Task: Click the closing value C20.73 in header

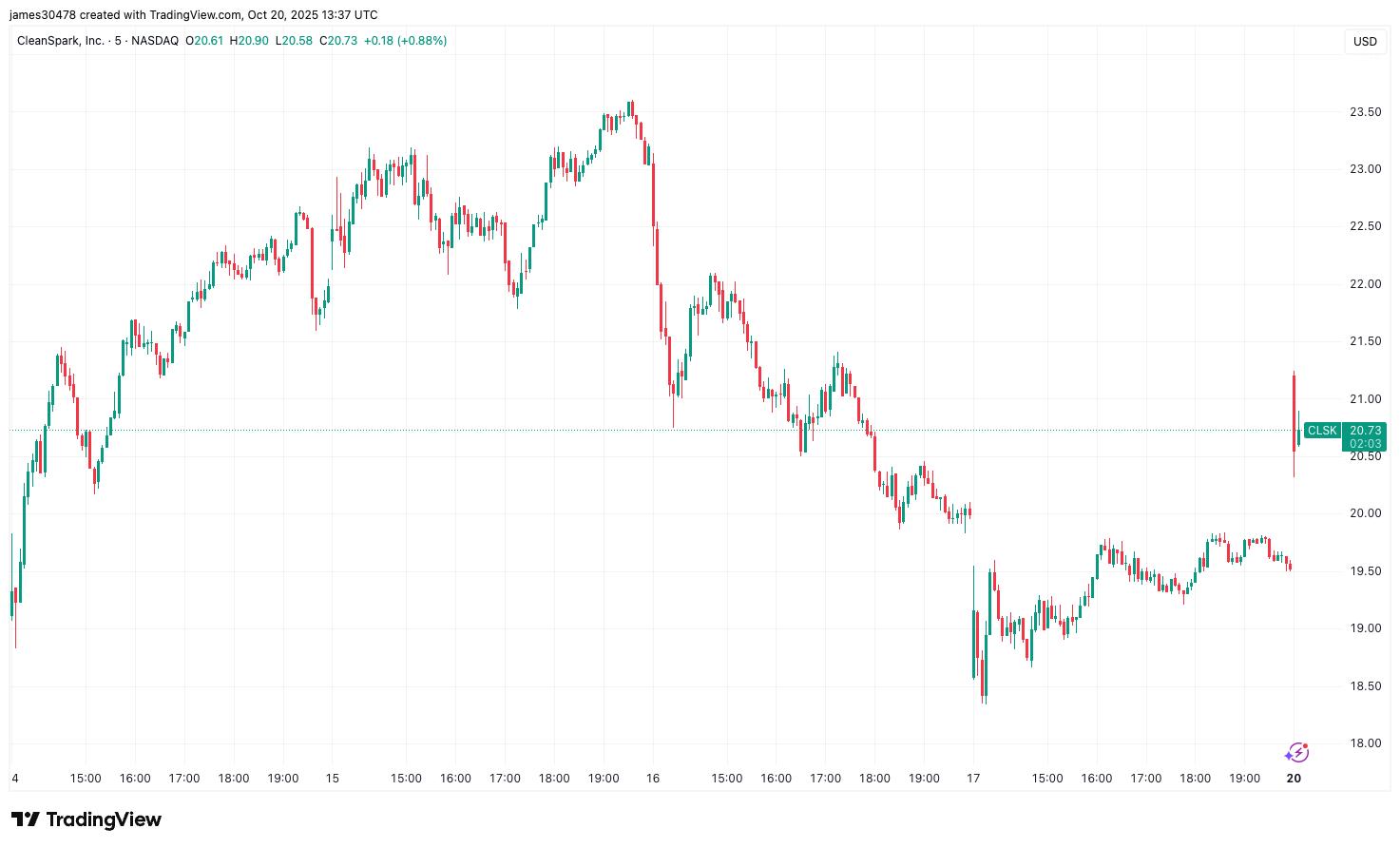Action: pyautogui.click(x=338, y=41)
